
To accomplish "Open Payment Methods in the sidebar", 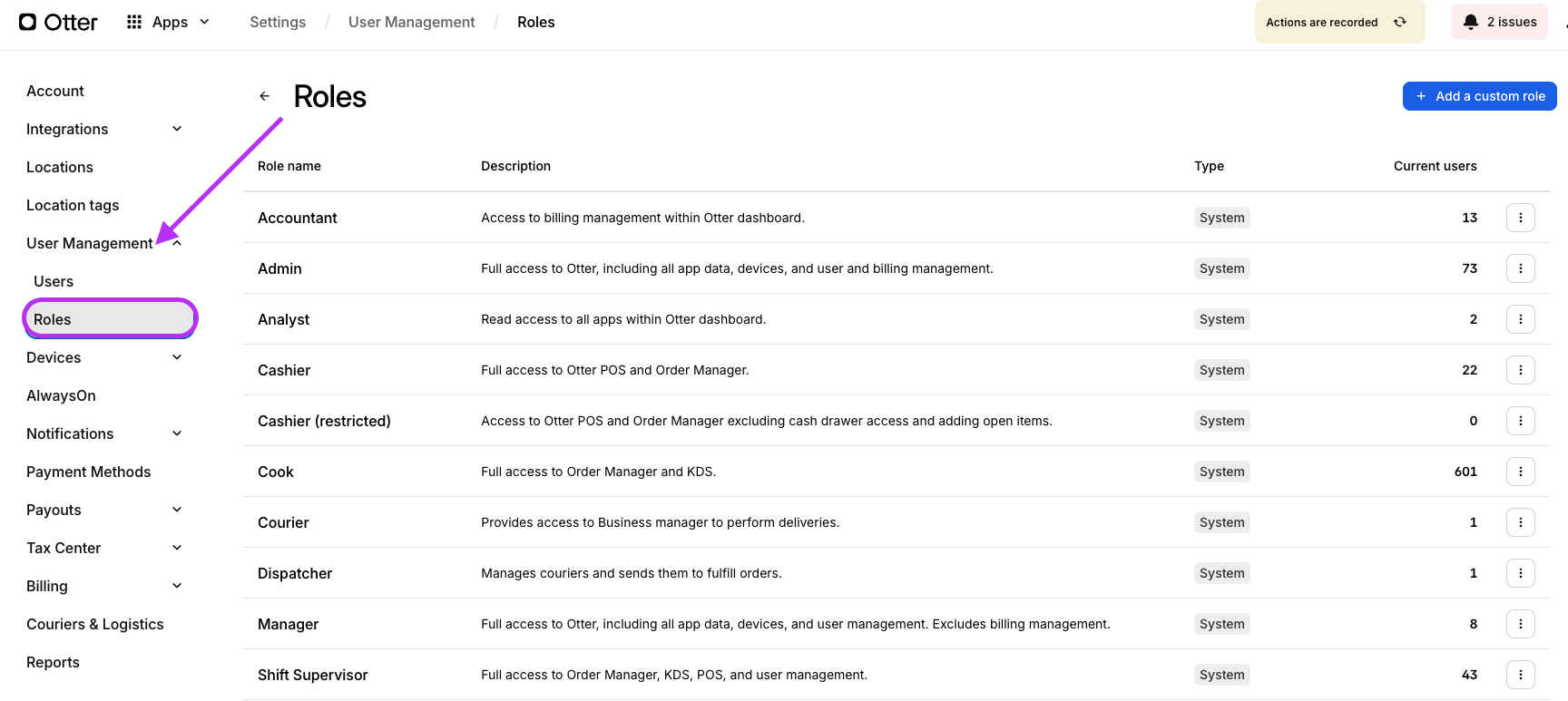I will tap(89, 472).
